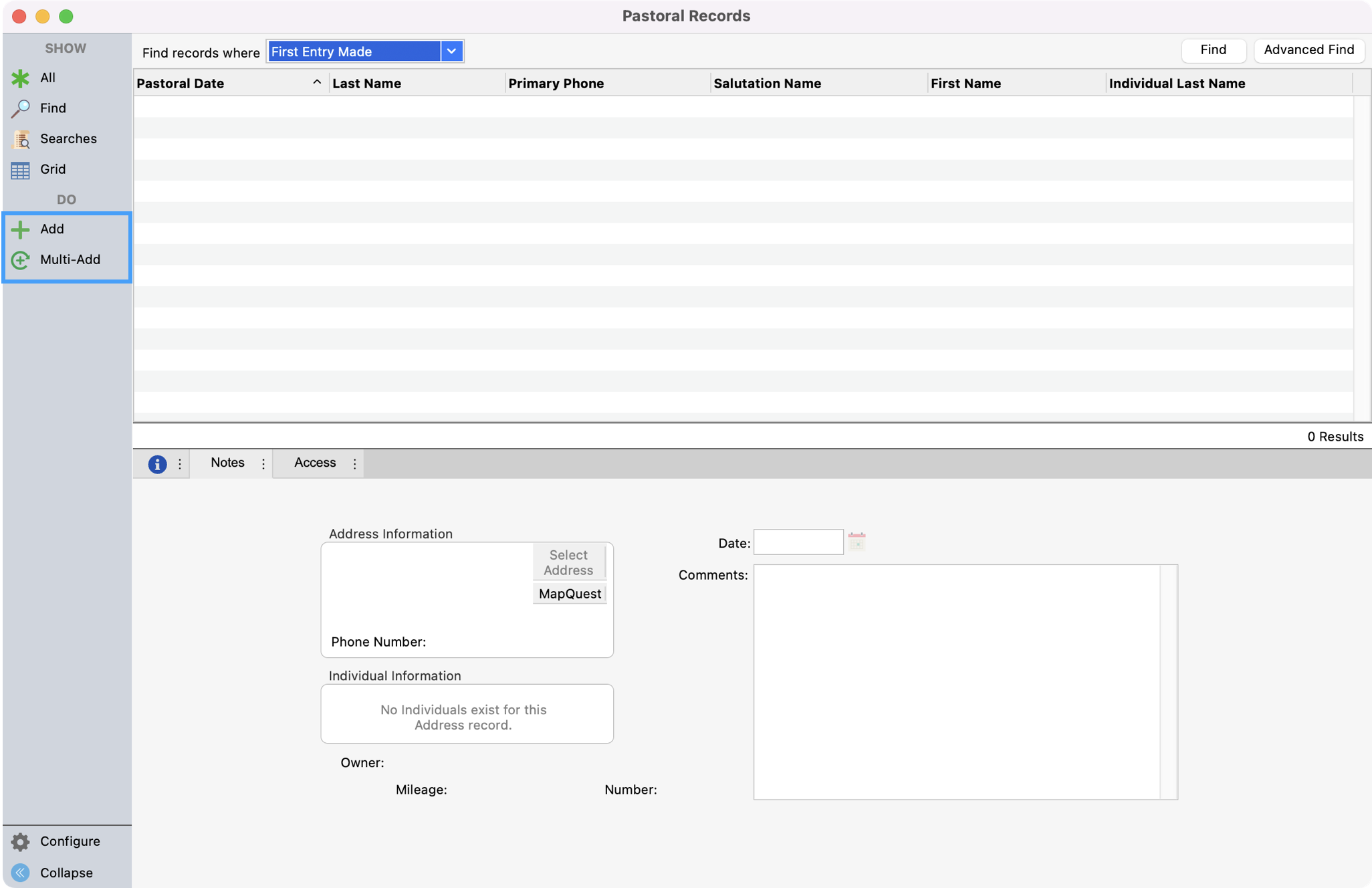Viewport: 1372px width, 888px height.
Task: Open Configure settings at bottom of sidebar
Action: point(69,841)
